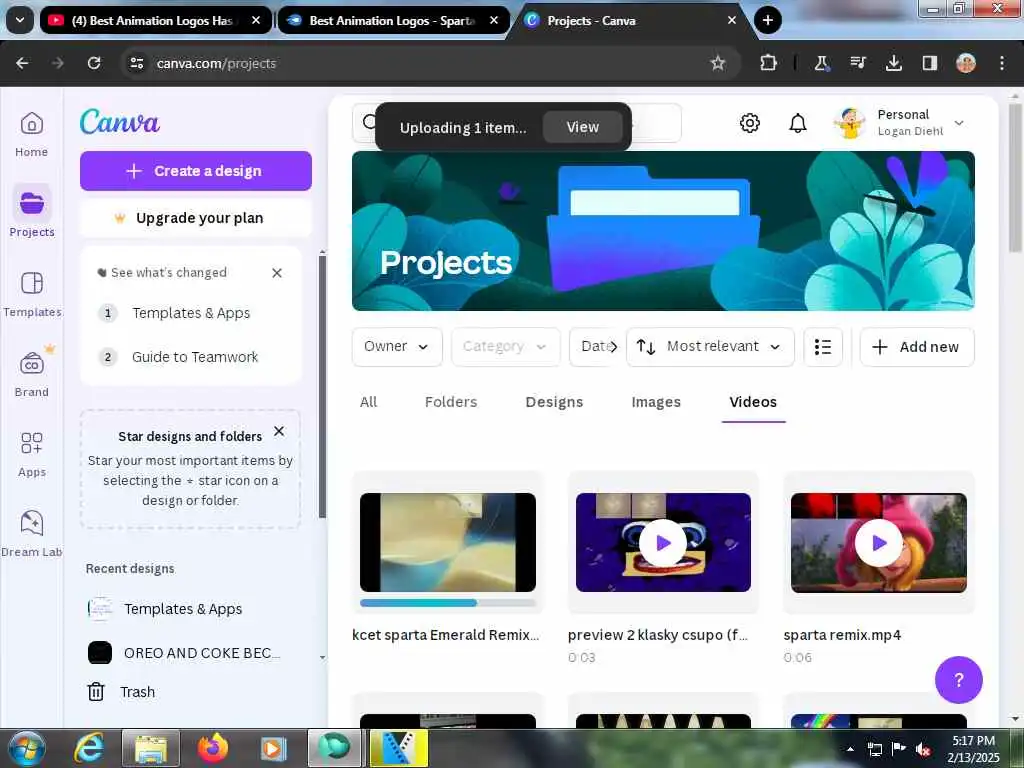
Task: View site information icon in address bar
Action: tap(136, 63)
